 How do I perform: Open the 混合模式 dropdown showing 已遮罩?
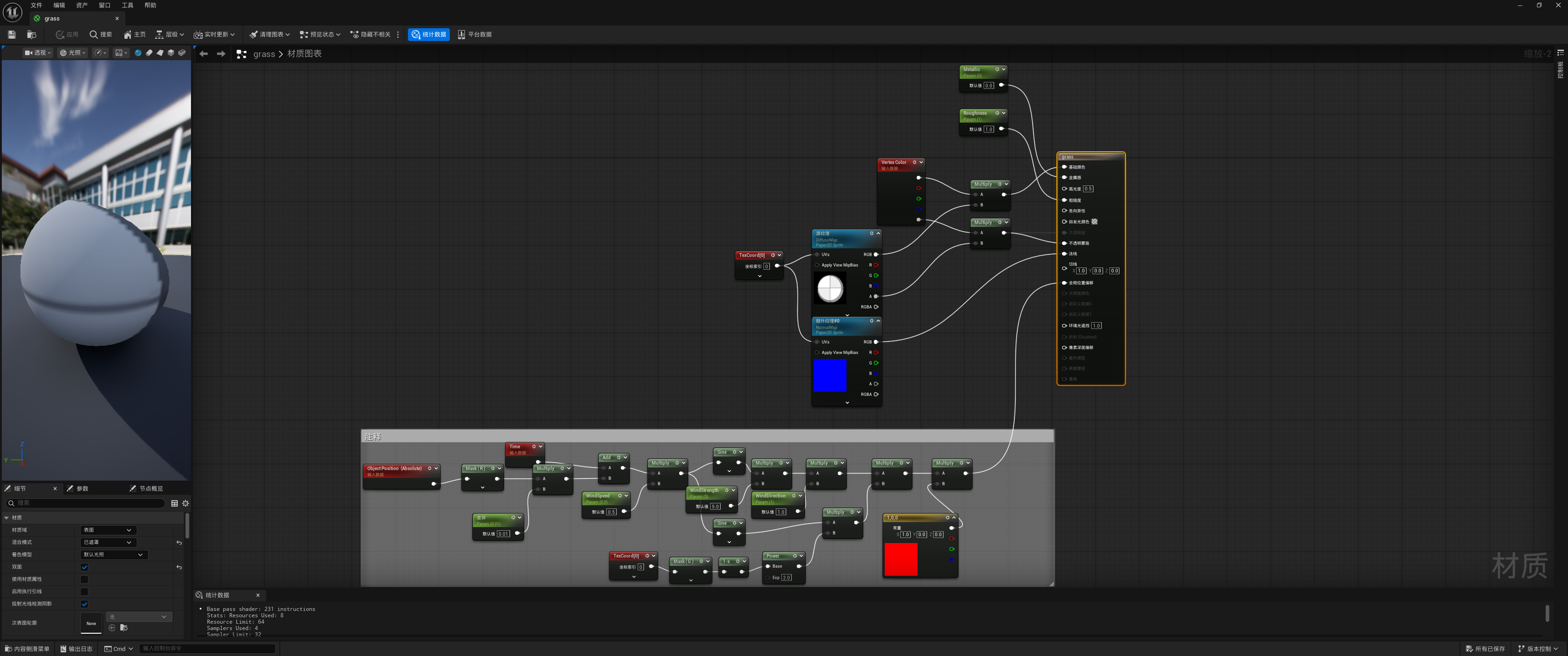(x=108, y=542)
